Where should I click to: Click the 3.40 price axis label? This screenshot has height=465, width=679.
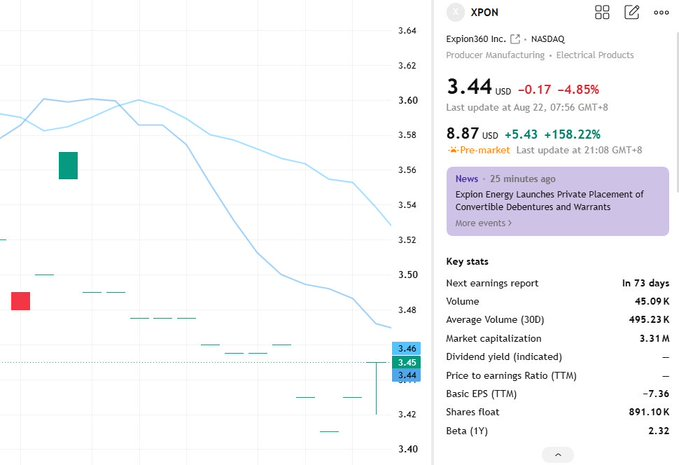407,449
